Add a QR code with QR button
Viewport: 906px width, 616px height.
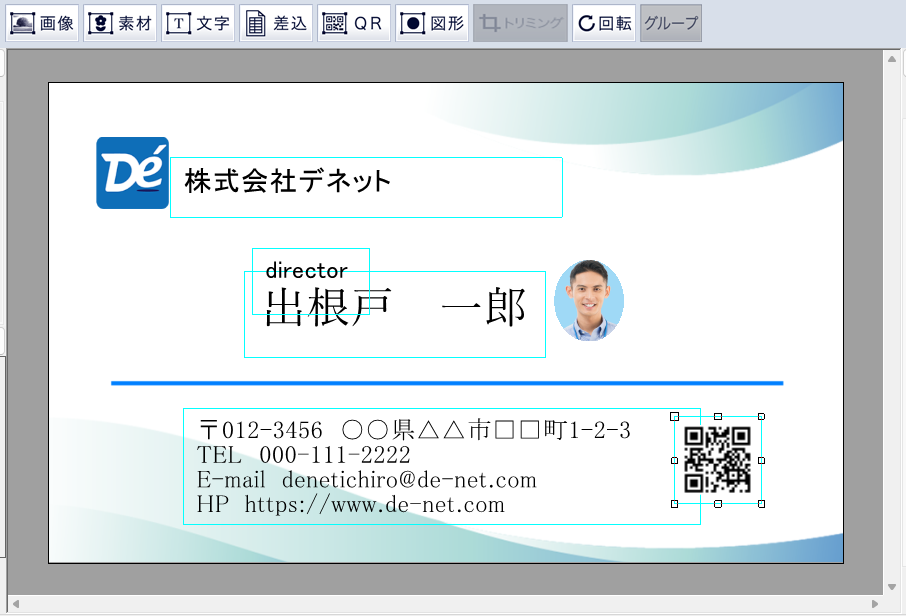(x=354, y=23)
